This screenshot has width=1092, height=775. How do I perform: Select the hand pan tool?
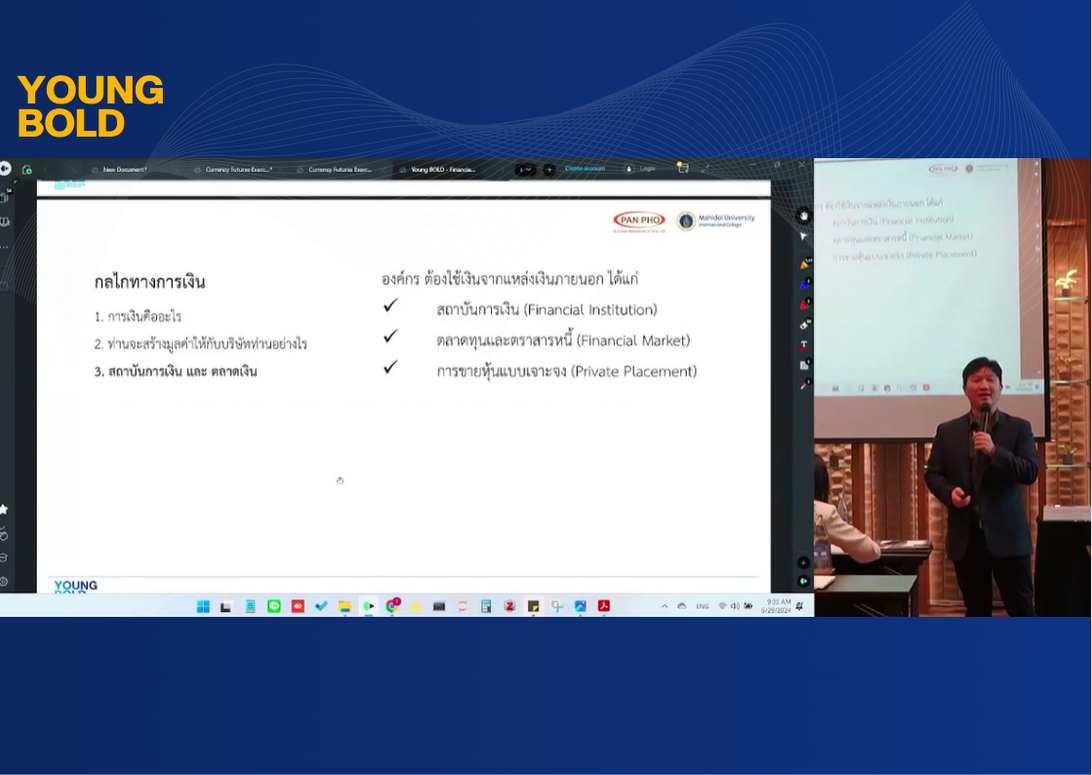point(804,216)
